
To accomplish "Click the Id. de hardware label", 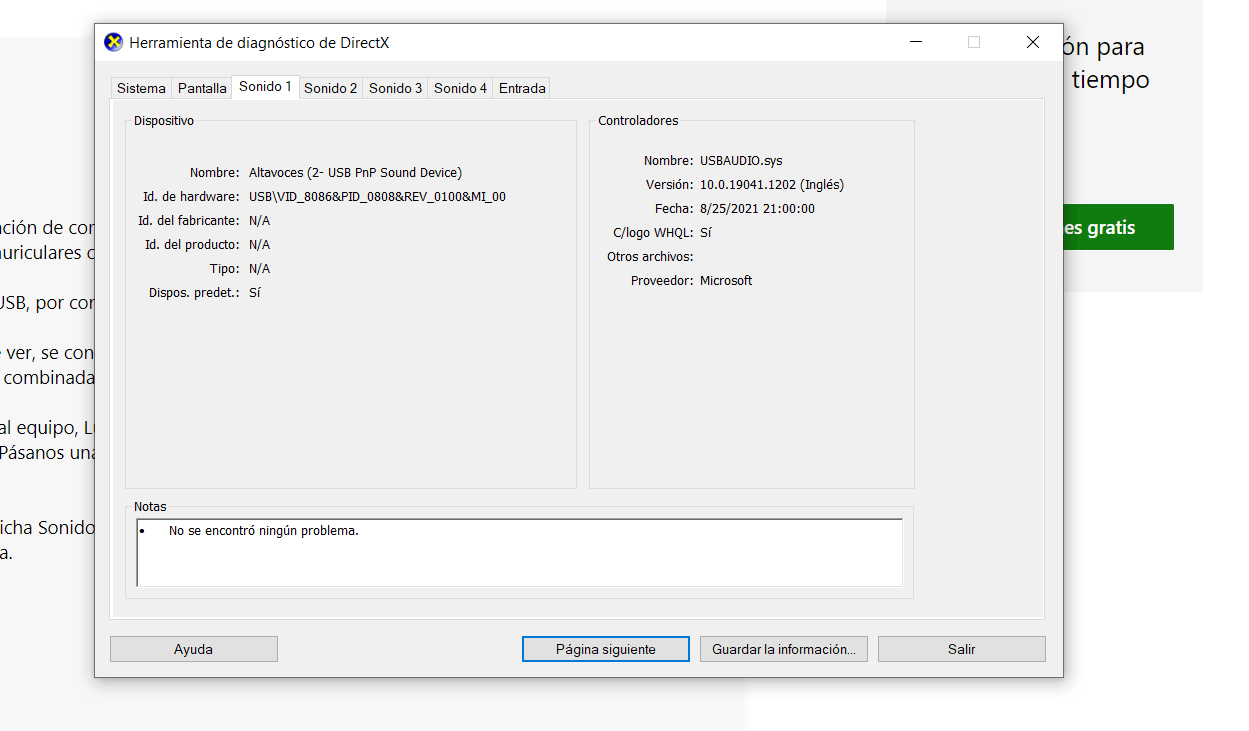I will click(191, 196).
